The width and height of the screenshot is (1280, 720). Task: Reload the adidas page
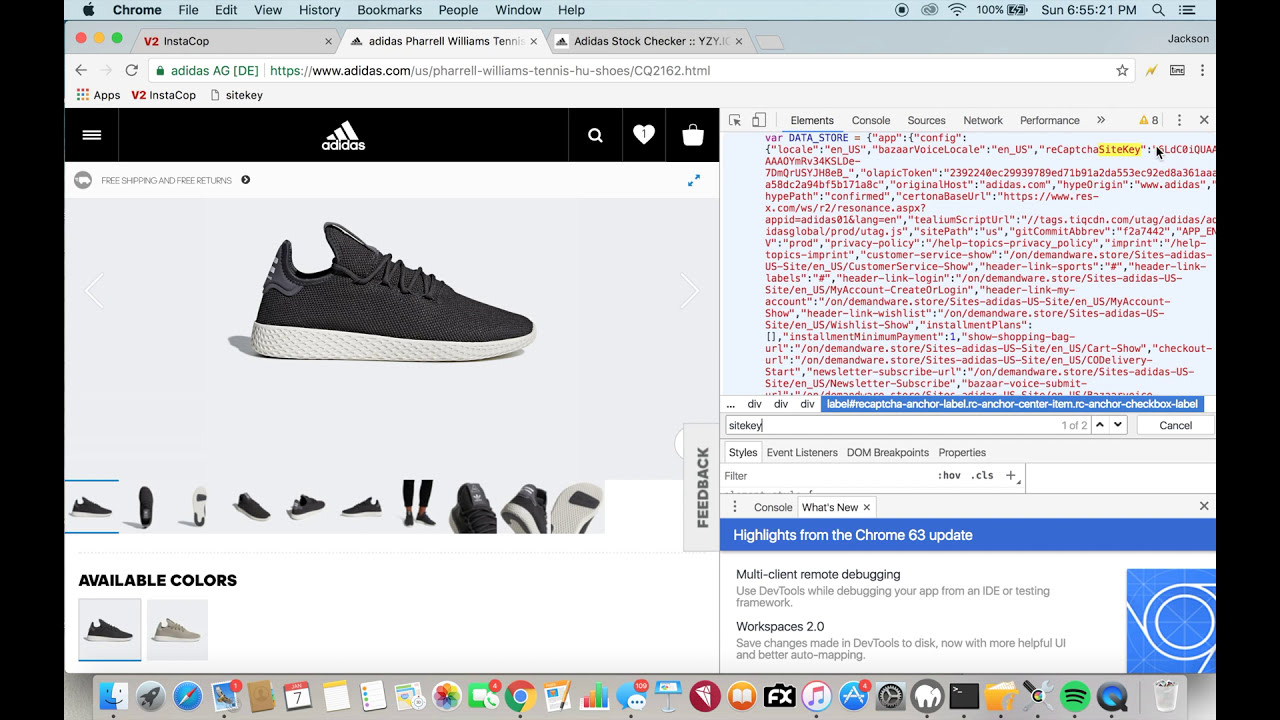(x=131, y=70)
